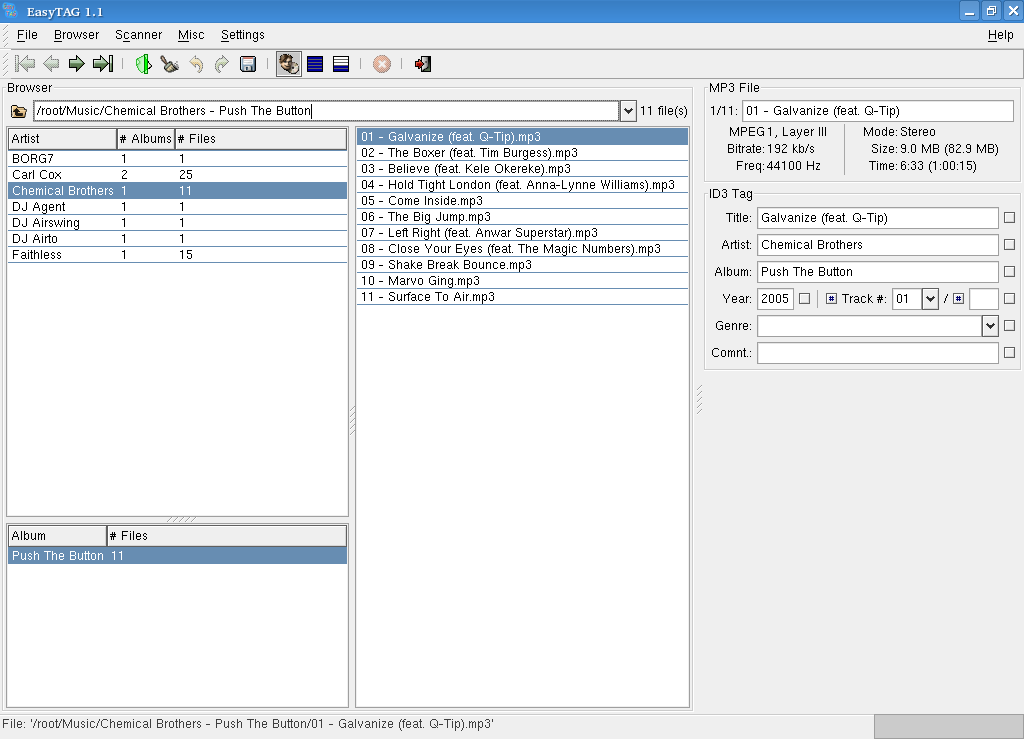The image size is (1024, 739).
Task: Toggle the artist and album view button
Action: pyautogui.click(x=289, y=64)
